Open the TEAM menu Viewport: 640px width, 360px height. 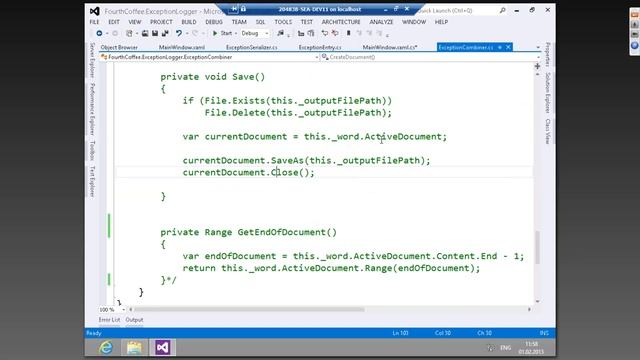tap(239, 22)
